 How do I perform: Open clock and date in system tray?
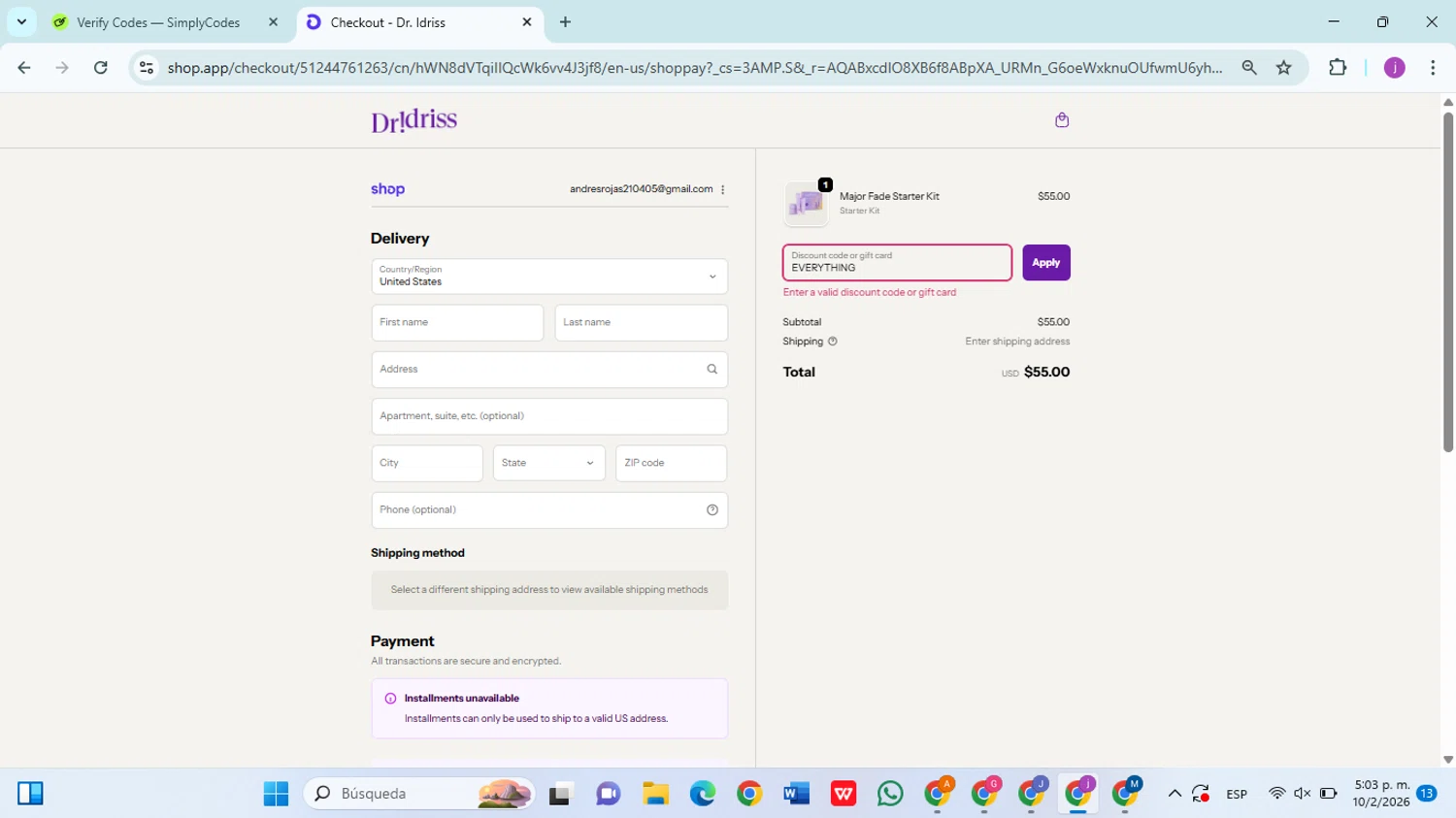click(x=1381, y=794)
